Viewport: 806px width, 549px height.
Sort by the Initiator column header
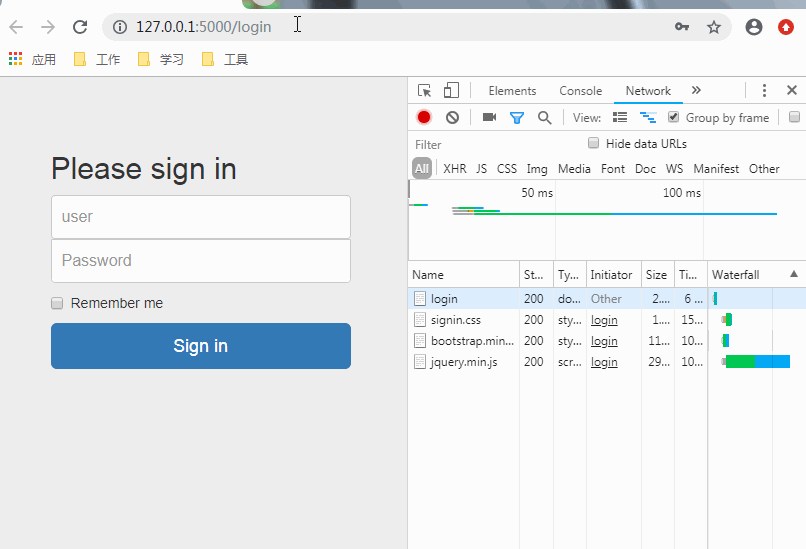tap(613, 274)
